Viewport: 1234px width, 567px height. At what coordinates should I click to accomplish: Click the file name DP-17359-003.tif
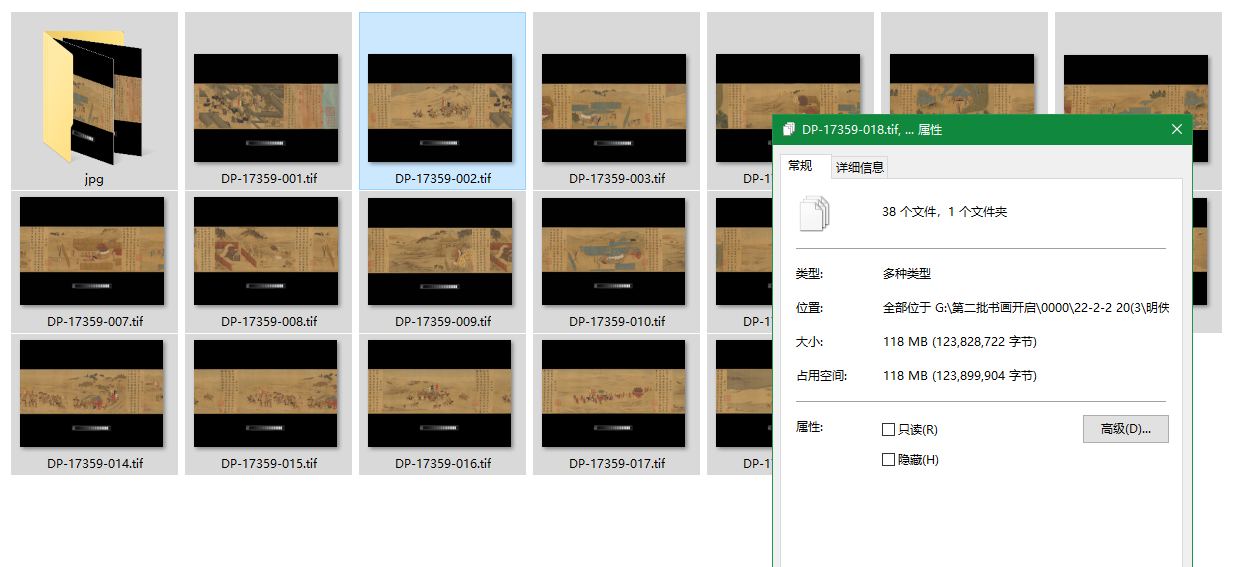(x=617, y=179)
